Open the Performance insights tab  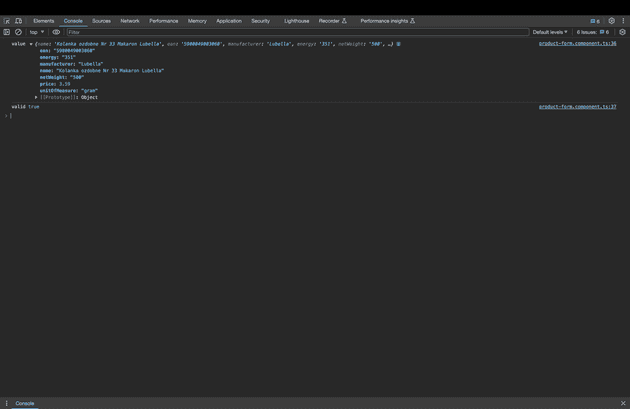pyautogui.click(x=387, y=21)
